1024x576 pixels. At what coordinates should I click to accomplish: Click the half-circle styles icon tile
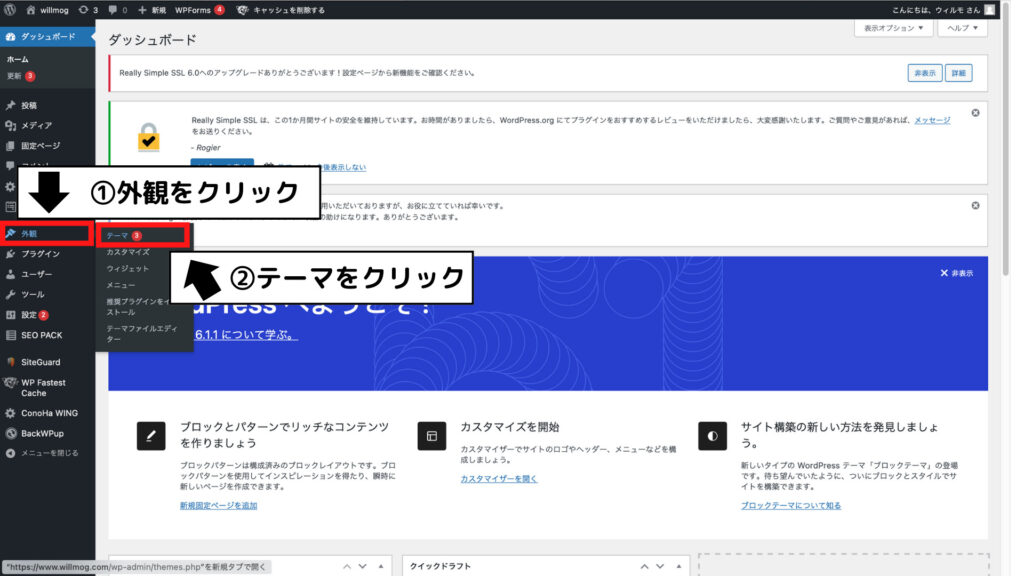tap(712, 436)
